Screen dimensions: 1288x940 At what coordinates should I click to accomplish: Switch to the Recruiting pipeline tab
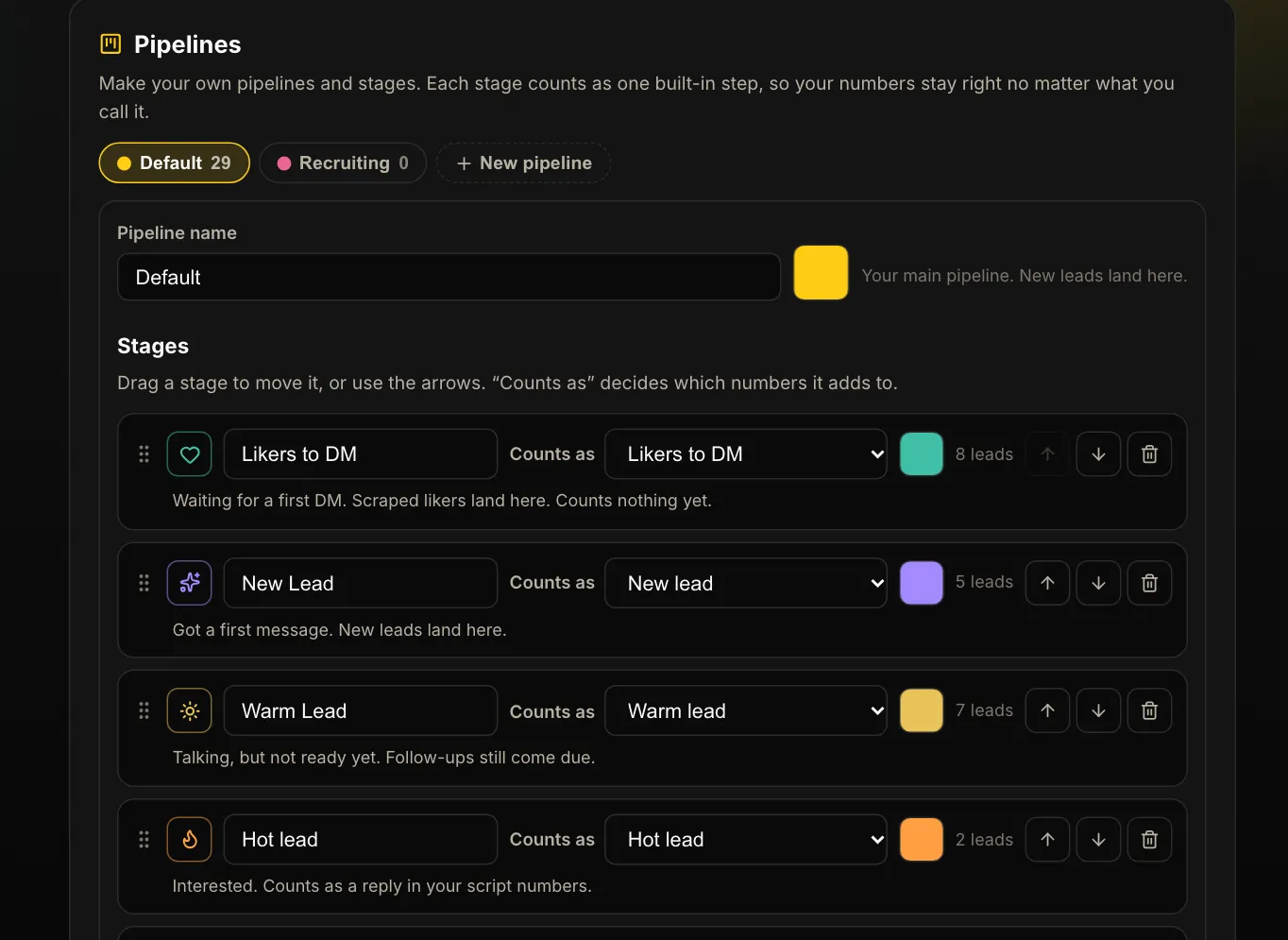343,162
